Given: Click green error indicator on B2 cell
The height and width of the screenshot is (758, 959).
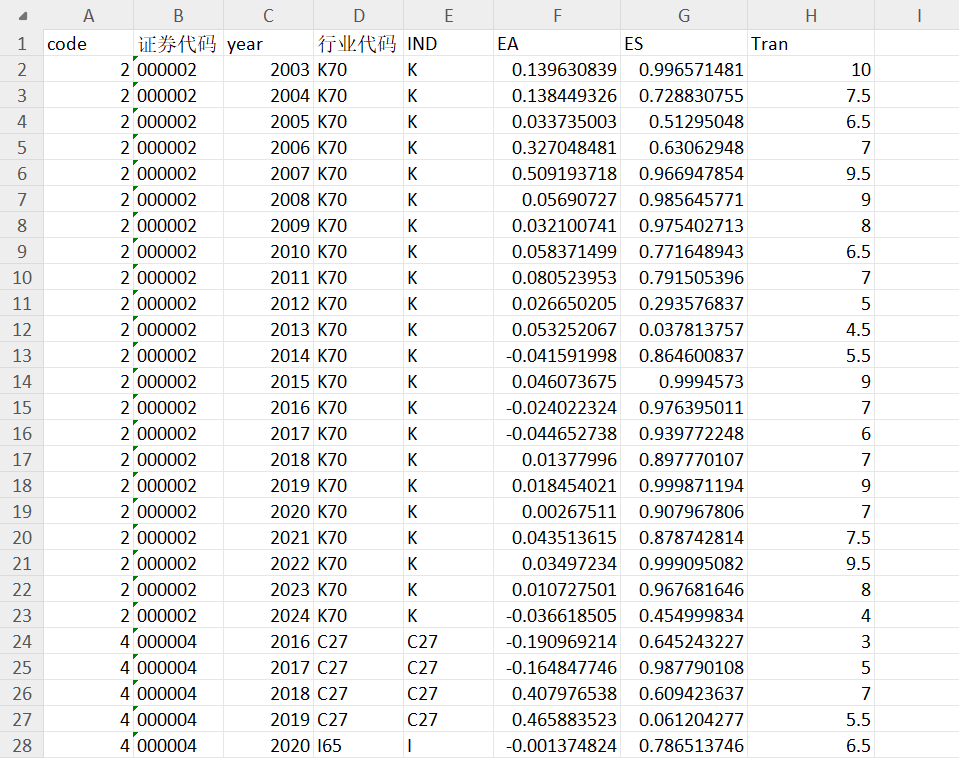Looking at the screenshot, I should point(136,59).
